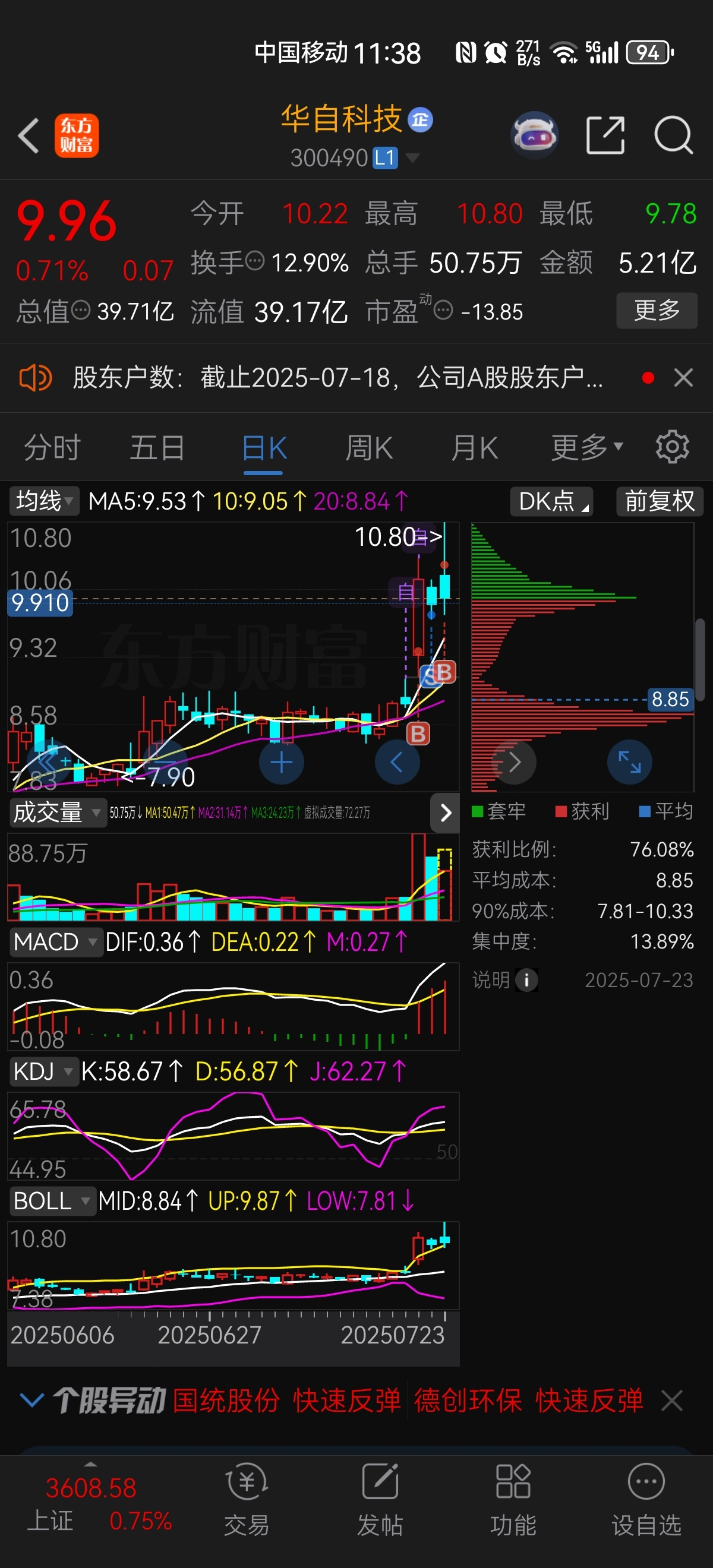Tap the 9.910 price level label
Viewport: 713px width, 1568px height.
point(40,603)
